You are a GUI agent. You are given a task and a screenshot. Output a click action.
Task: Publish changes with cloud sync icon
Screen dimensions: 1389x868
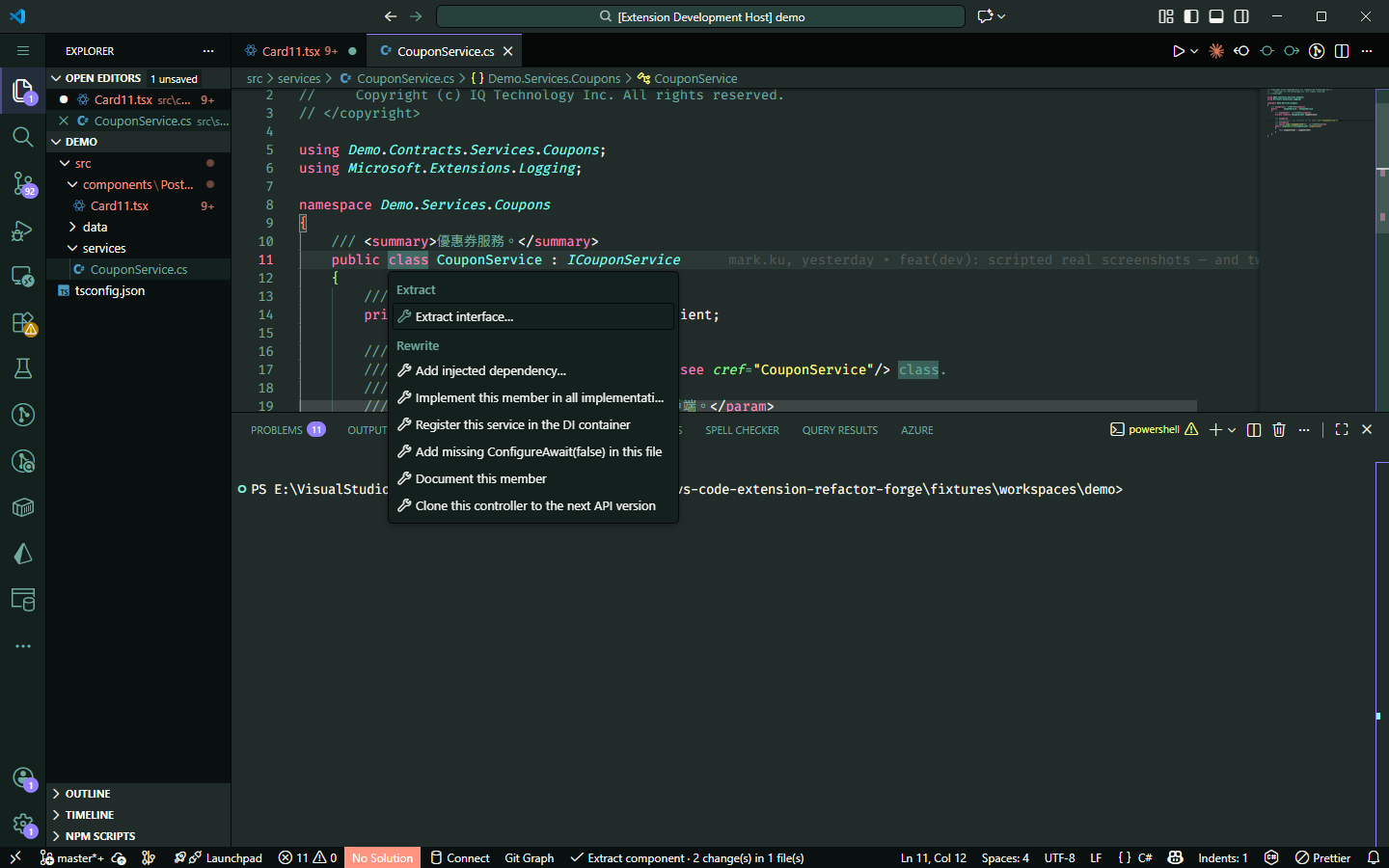pos(120,857)
